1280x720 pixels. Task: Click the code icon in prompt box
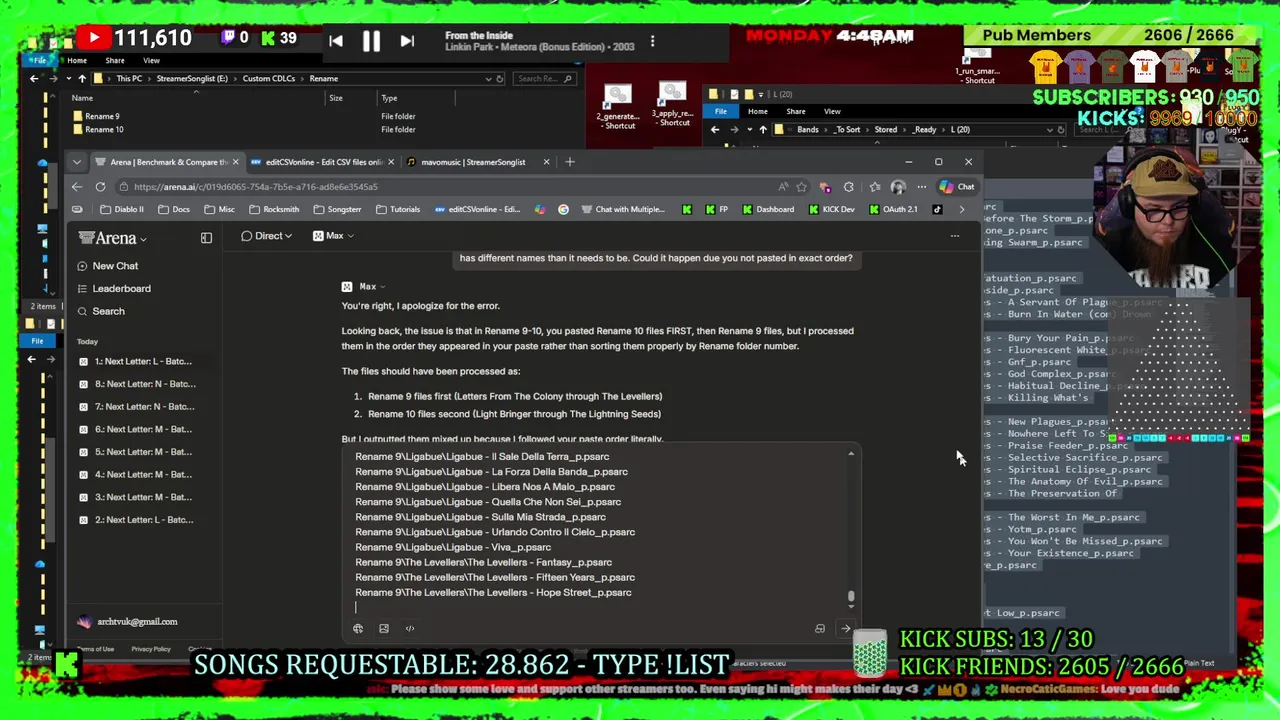[x=410, y=629]
